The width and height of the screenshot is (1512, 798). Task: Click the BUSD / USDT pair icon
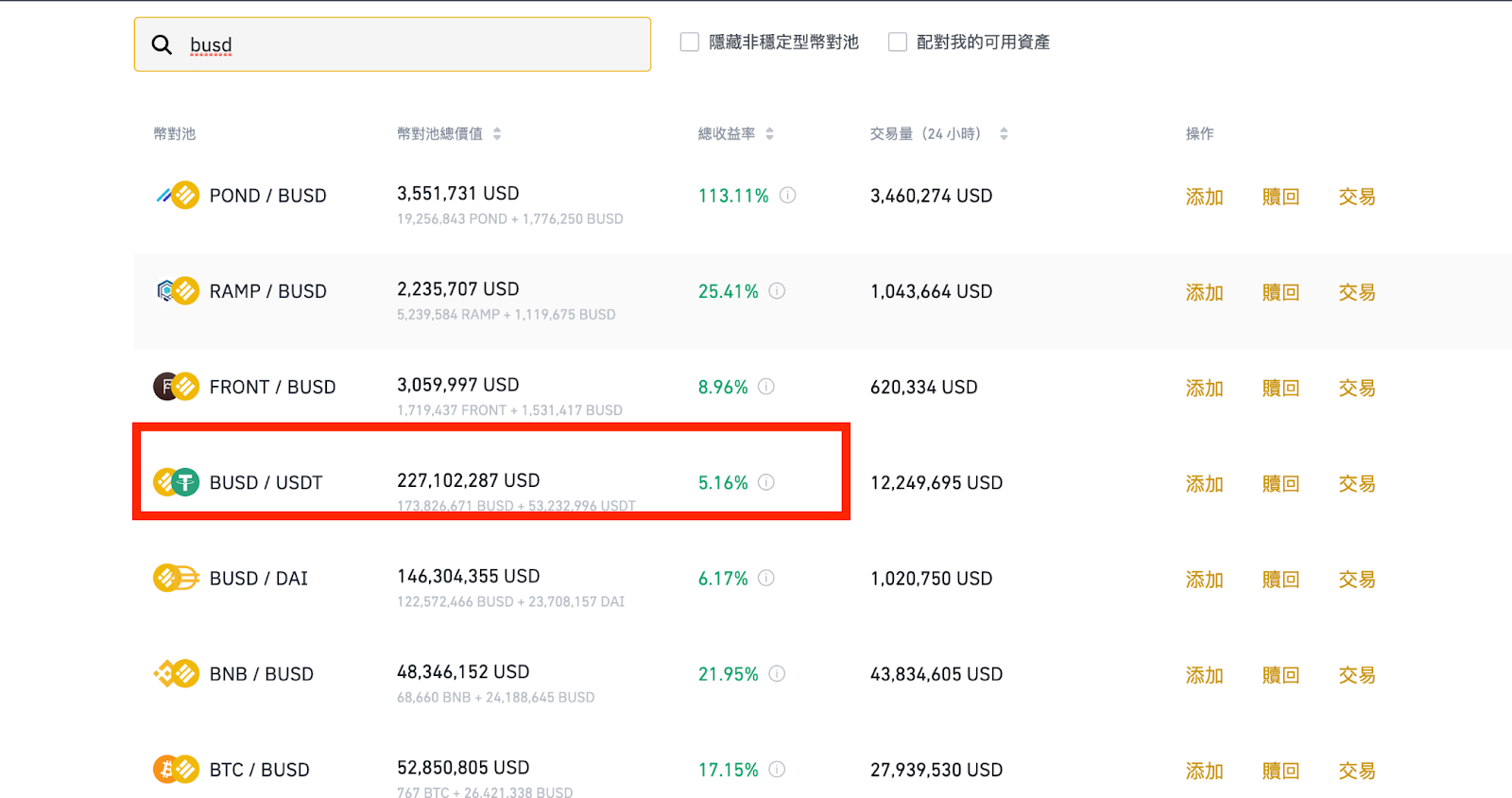click(x=177, y=482)
